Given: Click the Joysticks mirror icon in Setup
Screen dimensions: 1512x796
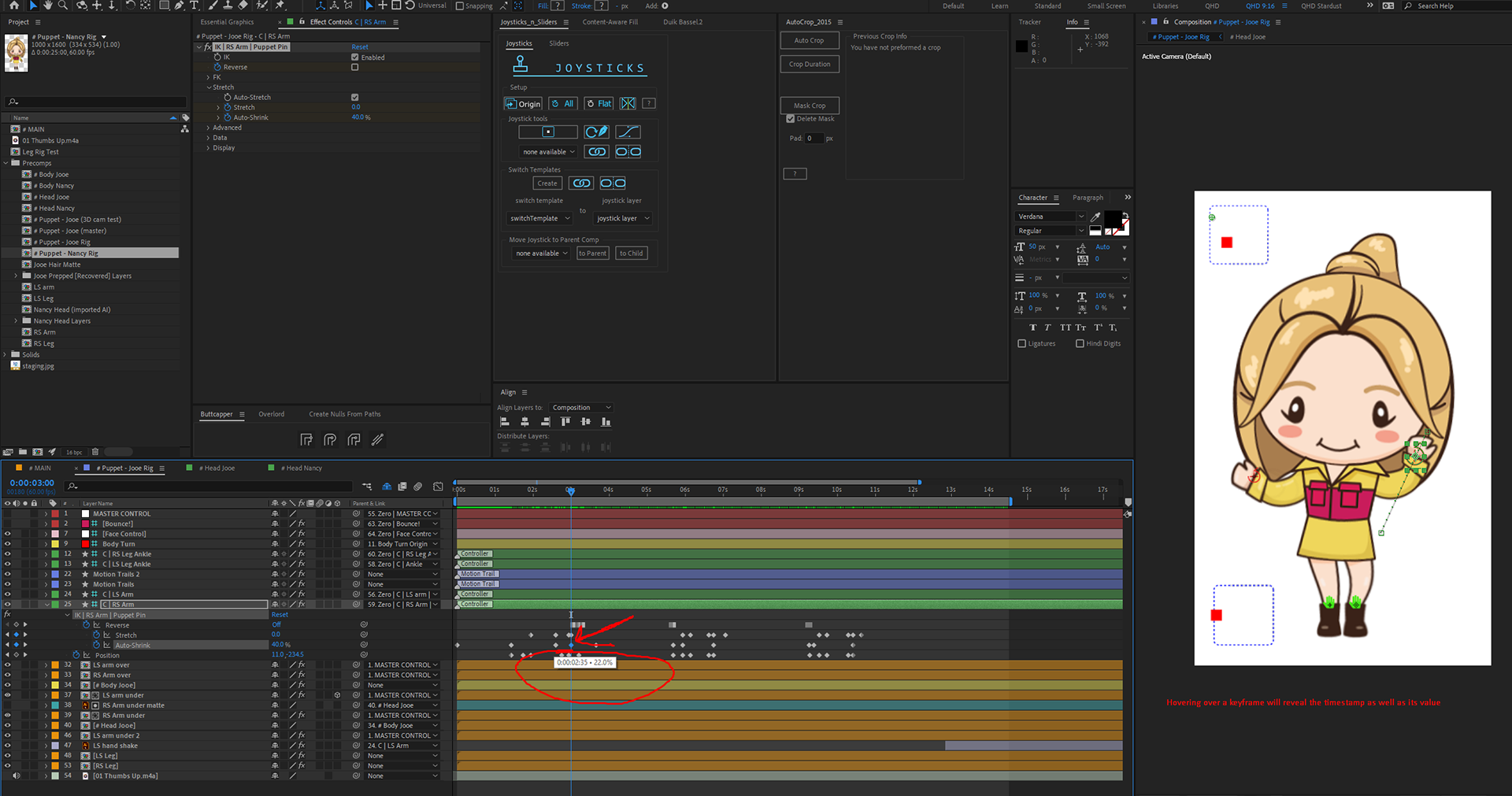Looking at the screenshot, I should click(x=628, y=103).
